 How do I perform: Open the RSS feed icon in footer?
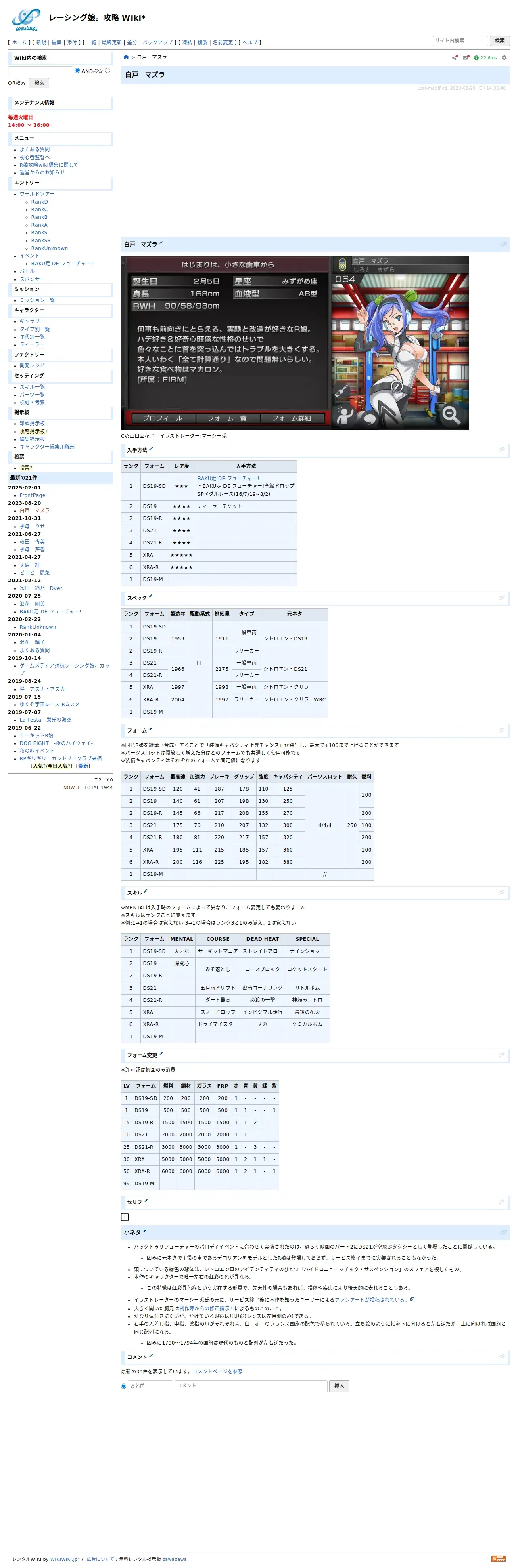click(x=499, y=1558)
